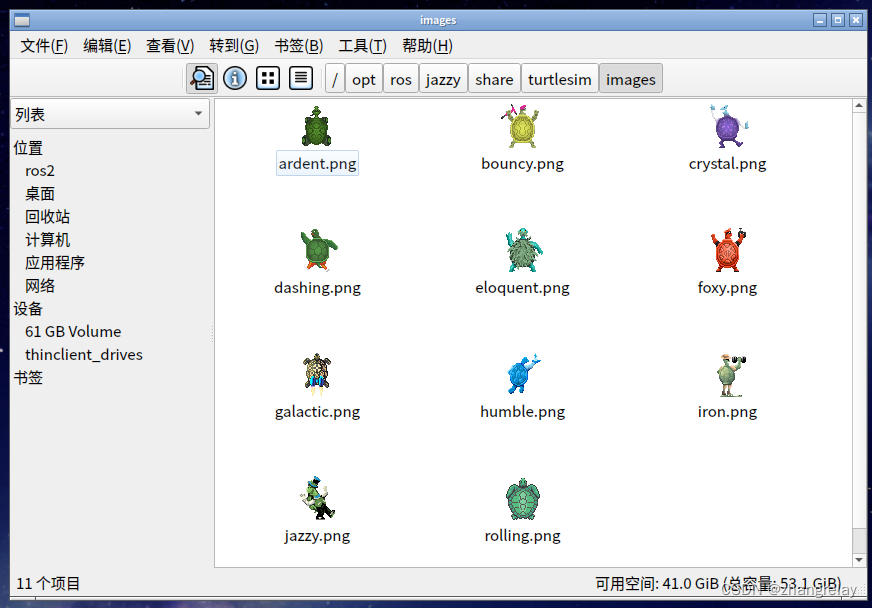Select the ardent.png turtle thumbnail
The height and width of the screenshot is (608, 872).
tap(316, 126)
